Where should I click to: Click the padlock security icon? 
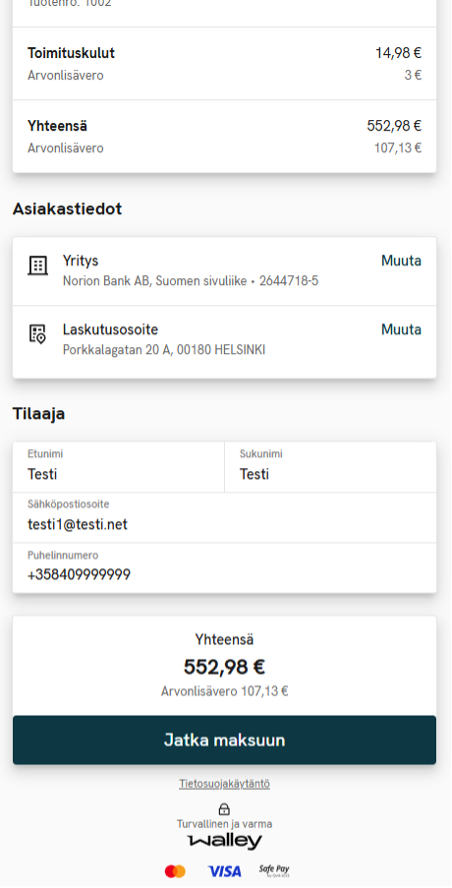pyautogui.click(x=224, y=809)
